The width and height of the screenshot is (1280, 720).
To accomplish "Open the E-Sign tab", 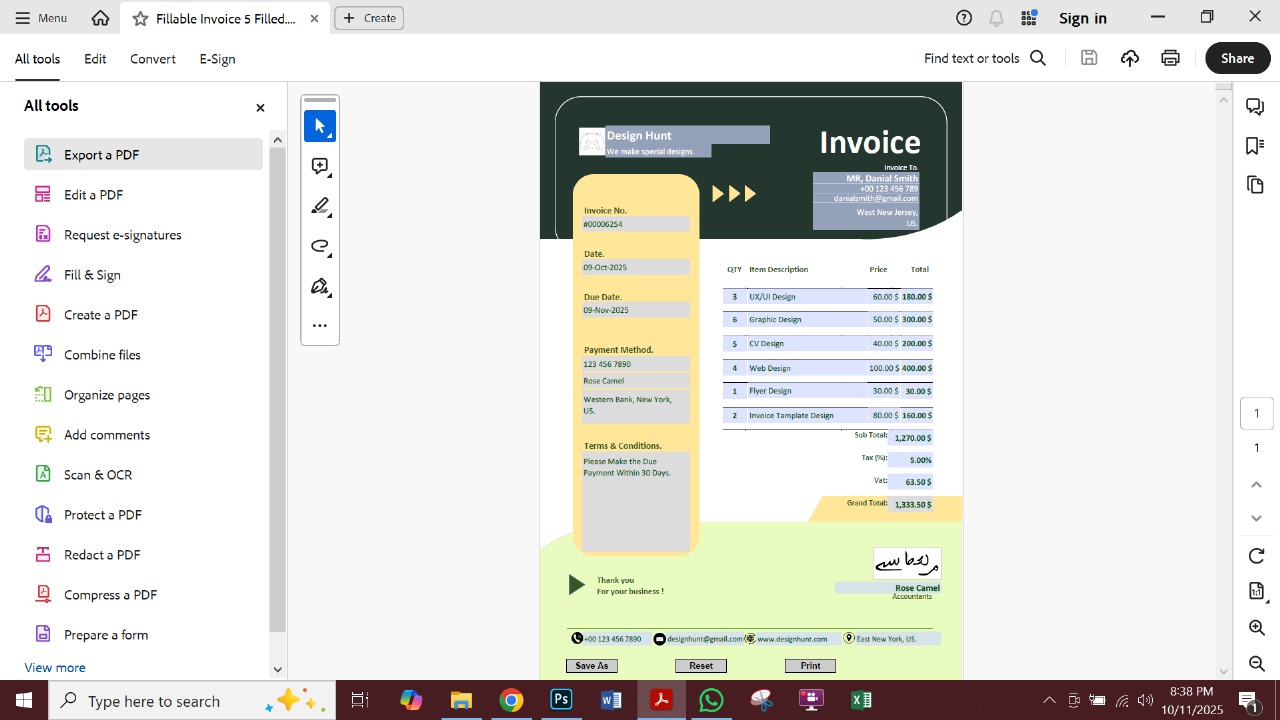I will [217, 59].
